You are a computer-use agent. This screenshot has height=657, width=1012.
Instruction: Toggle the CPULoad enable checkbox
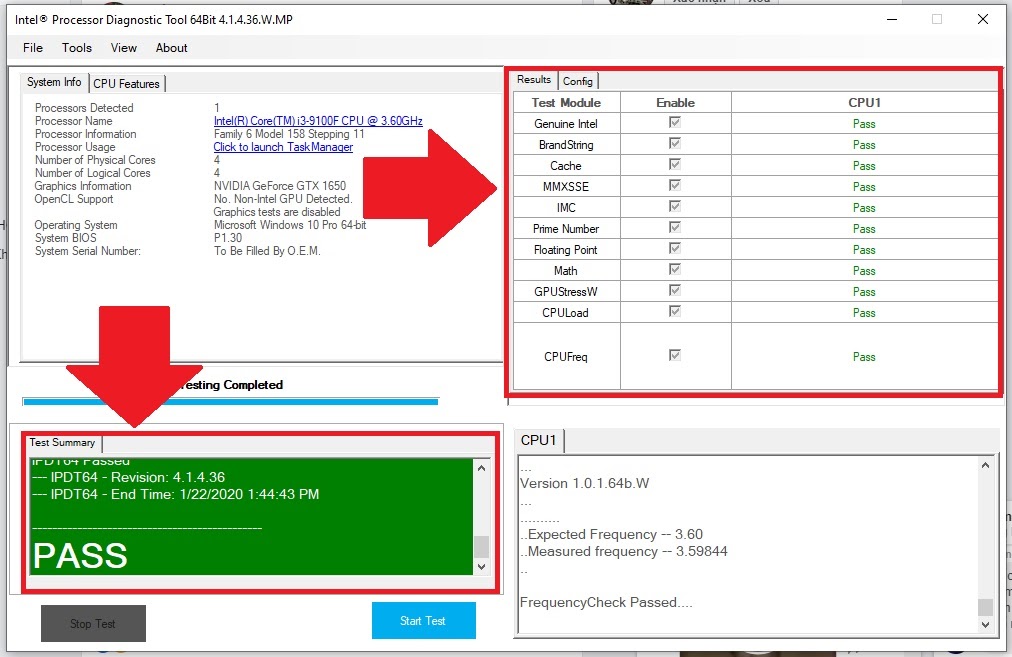(674, 312)
